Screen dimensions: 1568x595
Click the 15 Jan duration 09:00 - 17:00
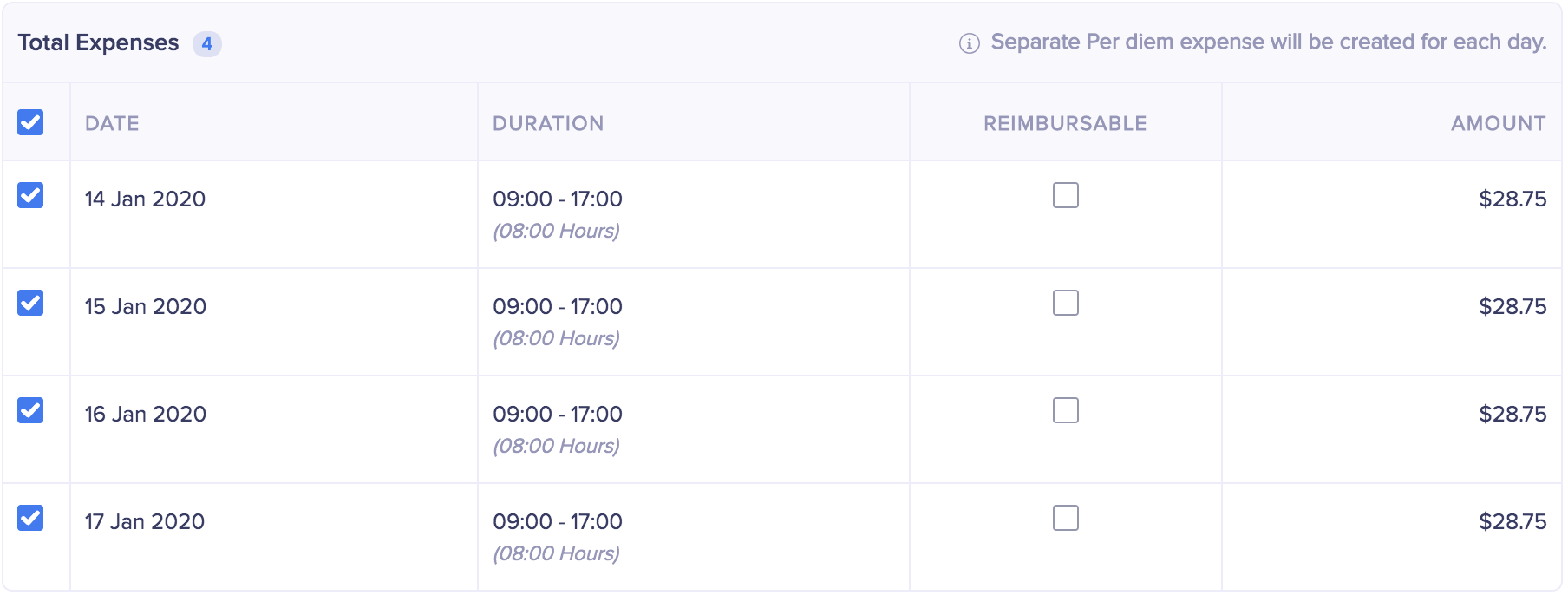coord(558,306)
